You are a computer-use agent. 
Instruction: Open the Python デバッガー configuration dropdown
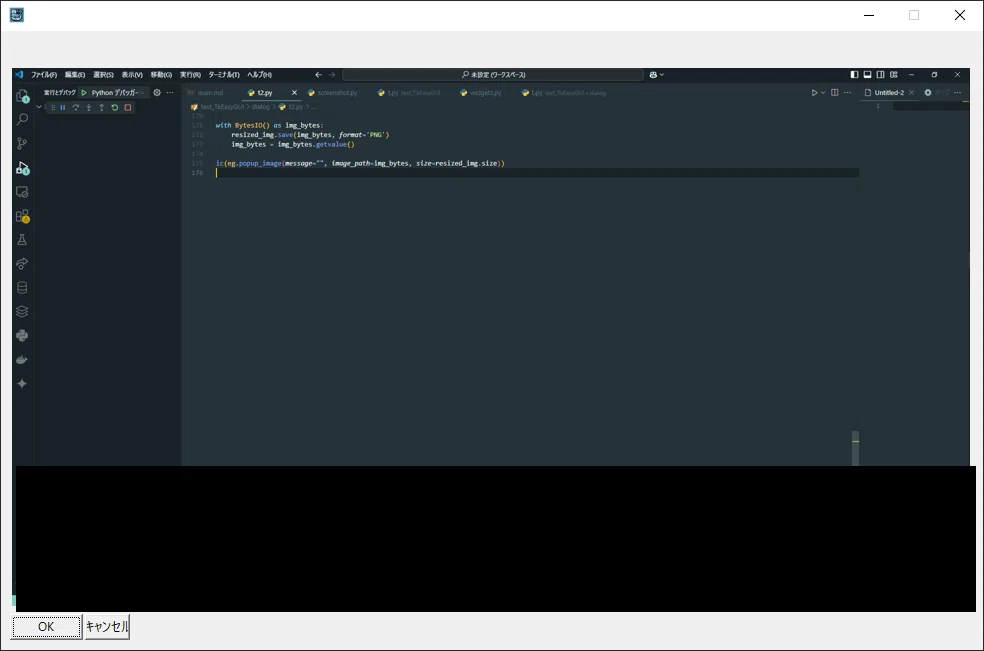click(x=117, y=92)
